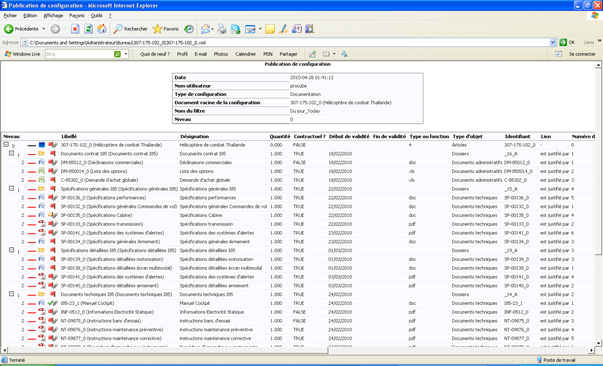Open the Affichage menu
The height and width of the screenshot is (366, 603).
click(x=53, y=16)
